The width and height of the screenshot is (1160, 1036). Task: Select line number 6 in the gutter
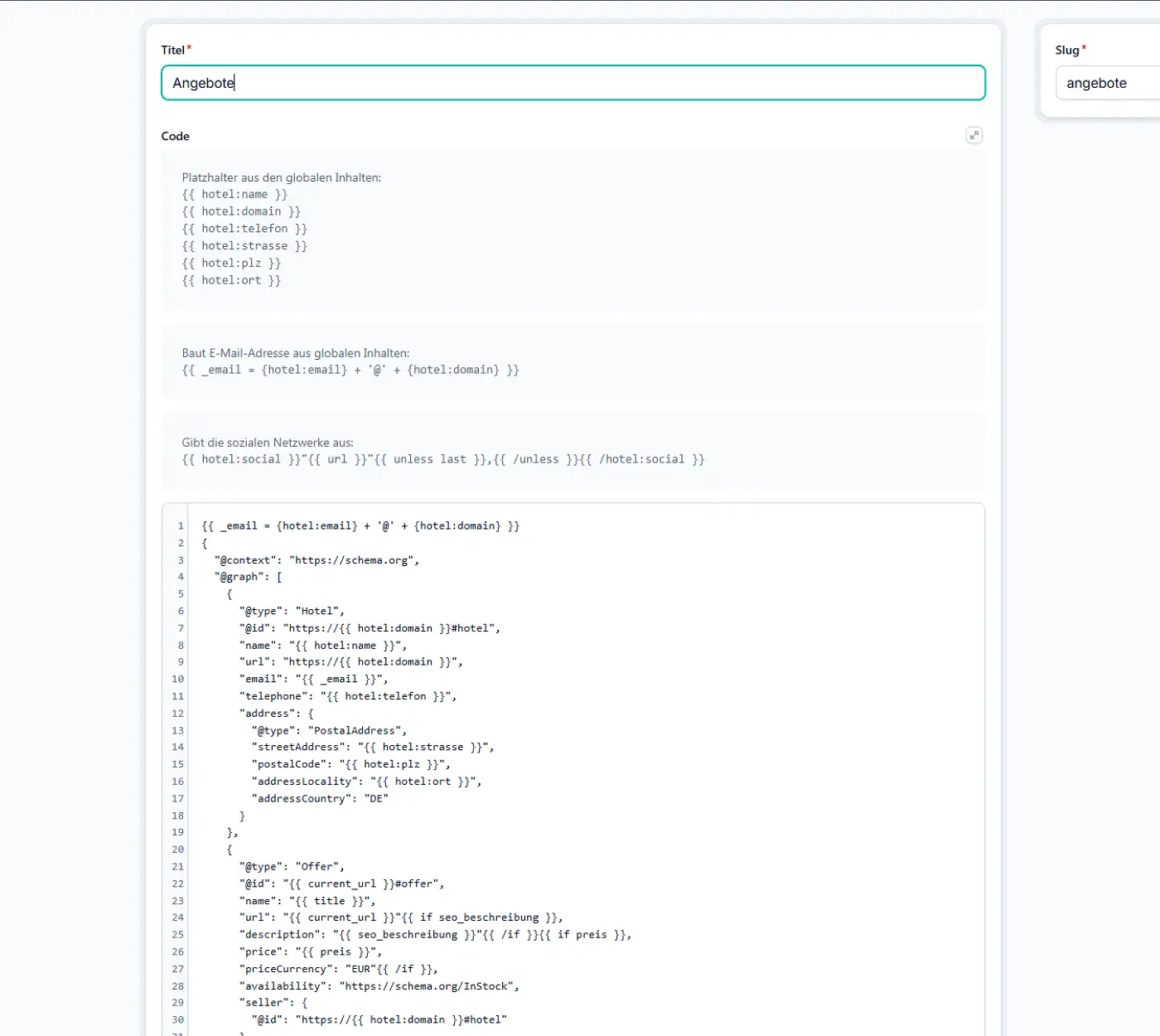click(x=180, y=612)
